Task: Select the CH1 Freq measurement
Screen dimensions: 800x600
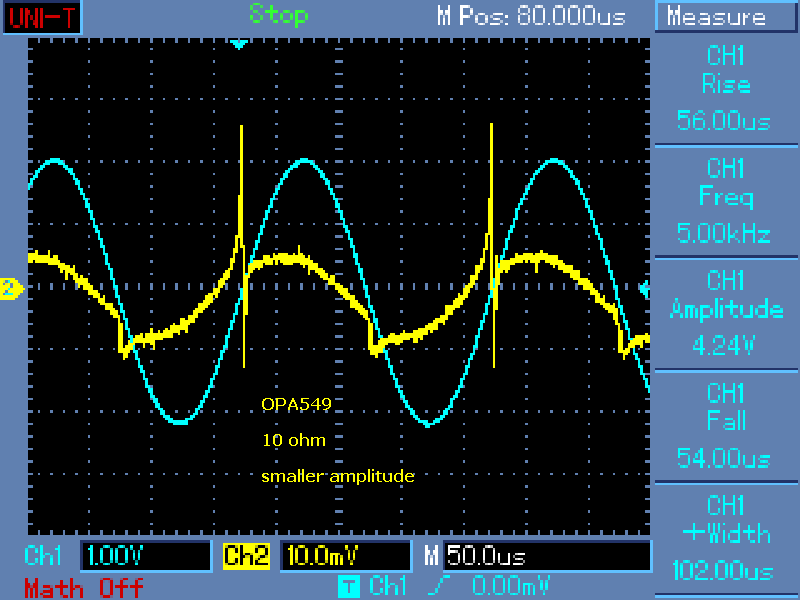Action: 726,201
